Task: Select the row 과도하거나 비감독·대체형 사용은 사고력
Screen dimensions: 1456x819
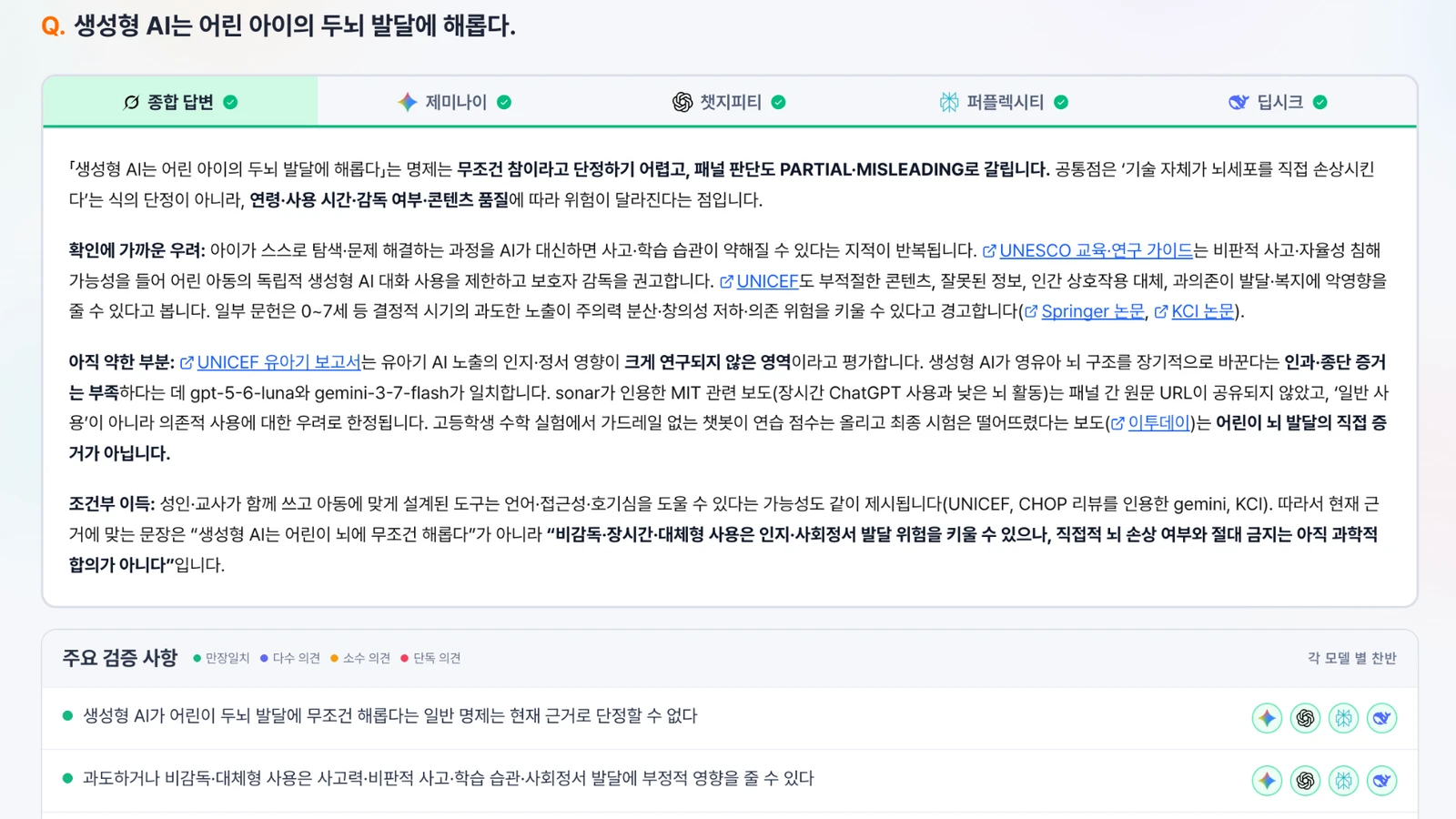Action: pyautogui.click(x=730, y=780)
